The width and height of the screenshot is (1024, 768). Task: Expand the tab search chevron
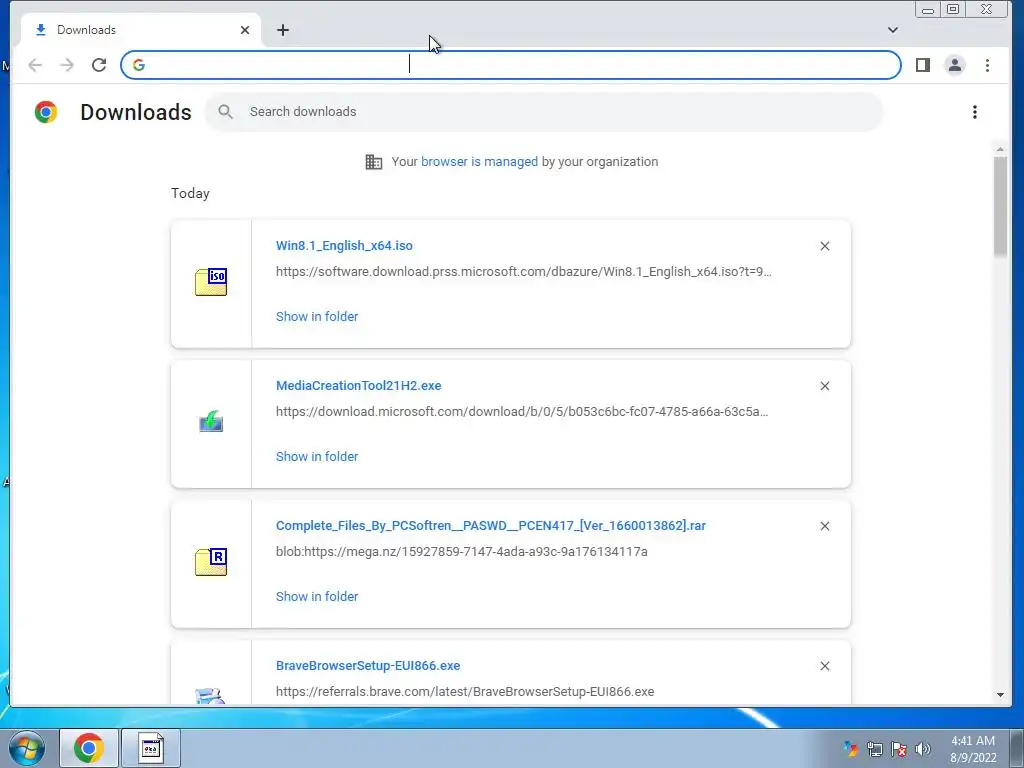pos(893,30)
